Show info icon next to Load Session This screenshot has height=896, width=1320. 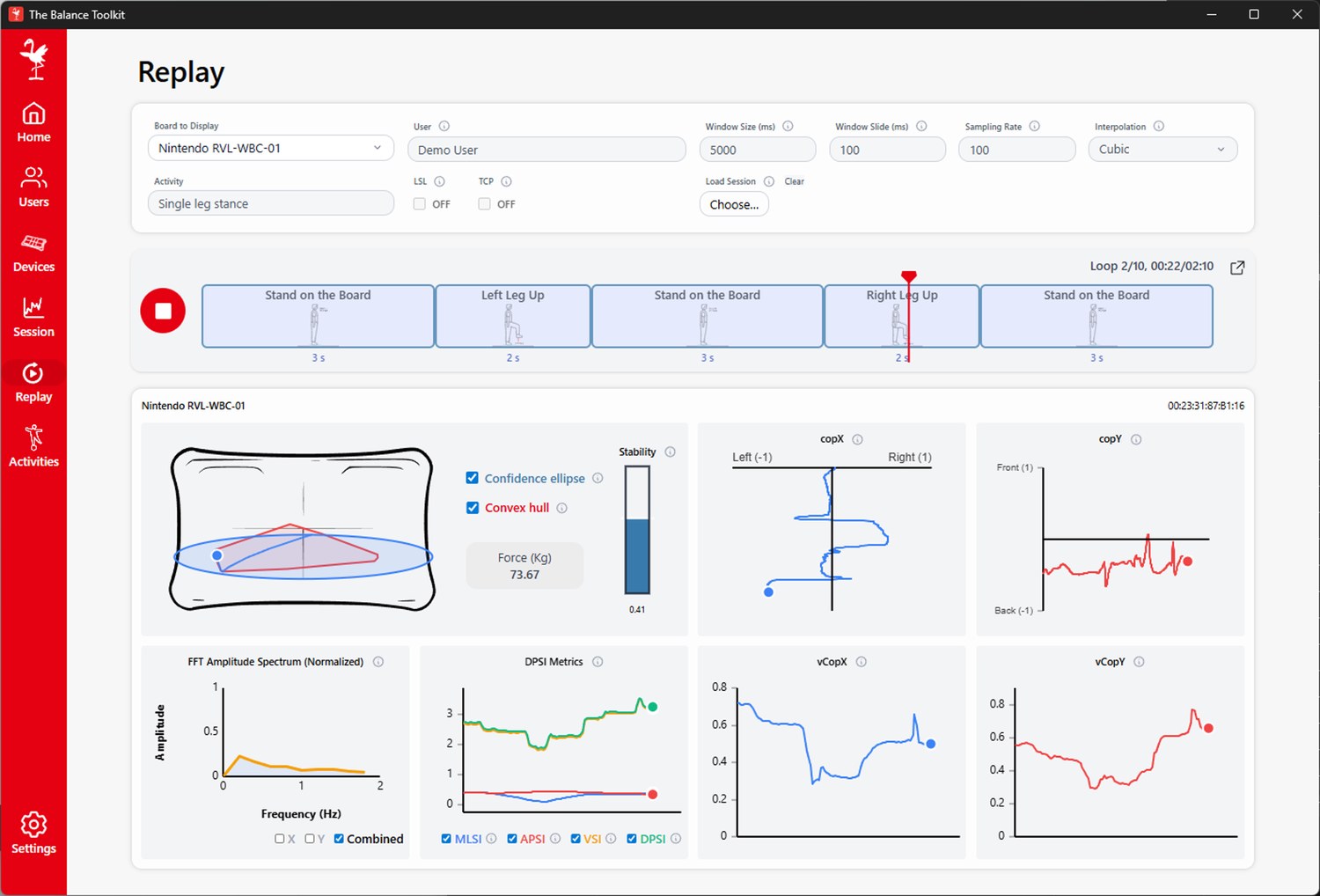click(769, 181)
